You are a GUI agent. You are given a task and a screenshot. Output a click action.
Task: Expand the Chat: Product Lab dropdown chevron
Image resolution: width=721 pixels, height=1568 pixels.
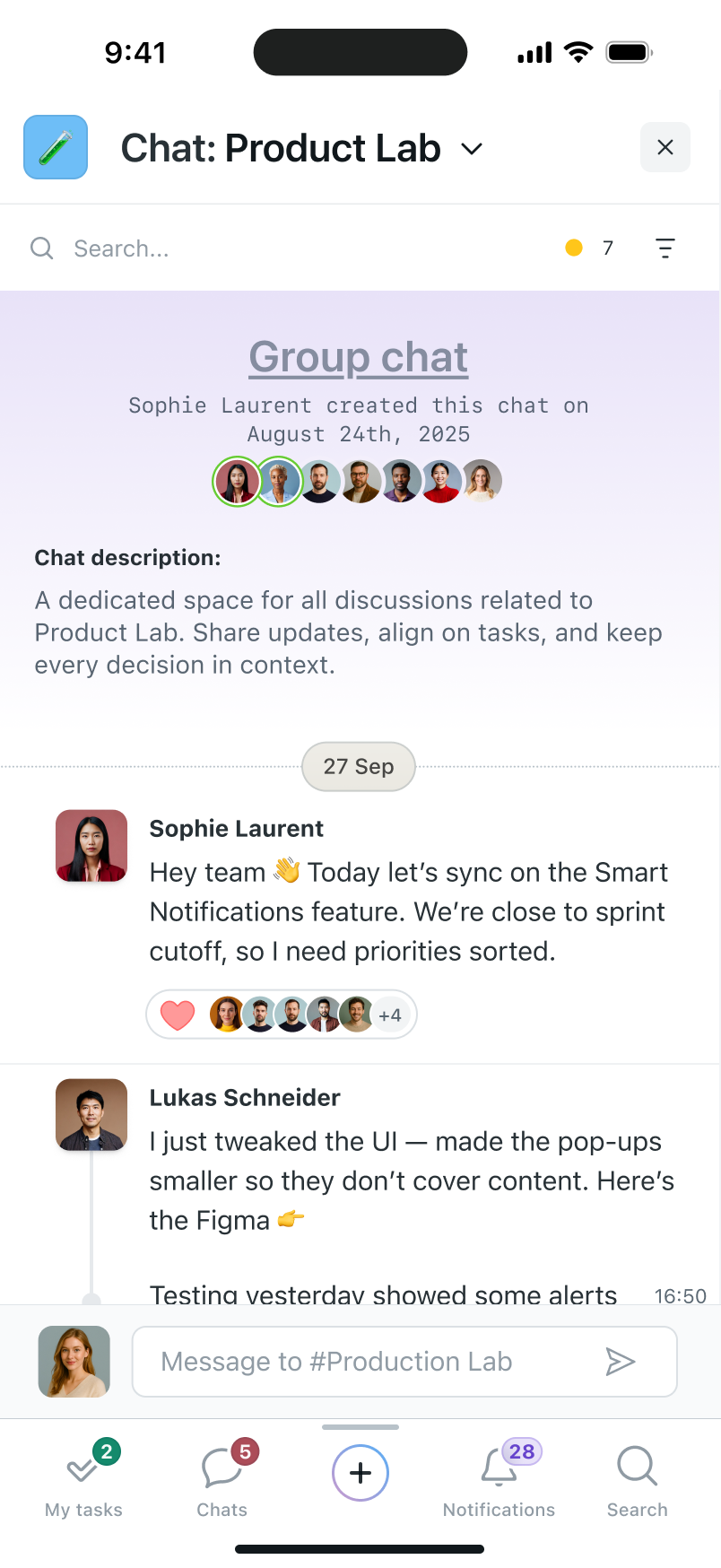click(472, 149)
